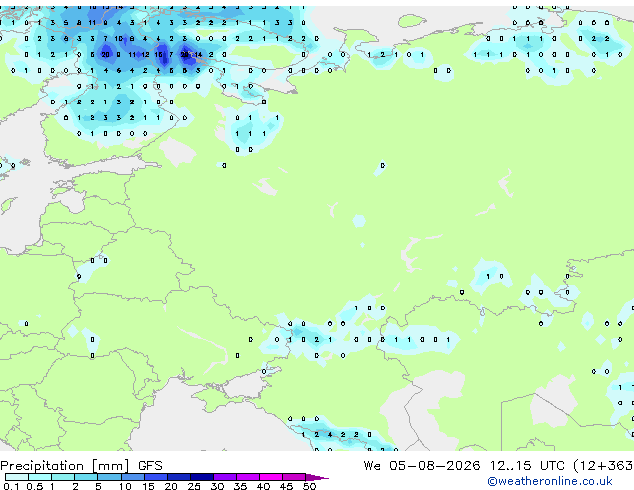This screenshot has width=634, height=490.
Task: Select magenta legend swatch between 40 and 45
Action: tap(271, 477)
